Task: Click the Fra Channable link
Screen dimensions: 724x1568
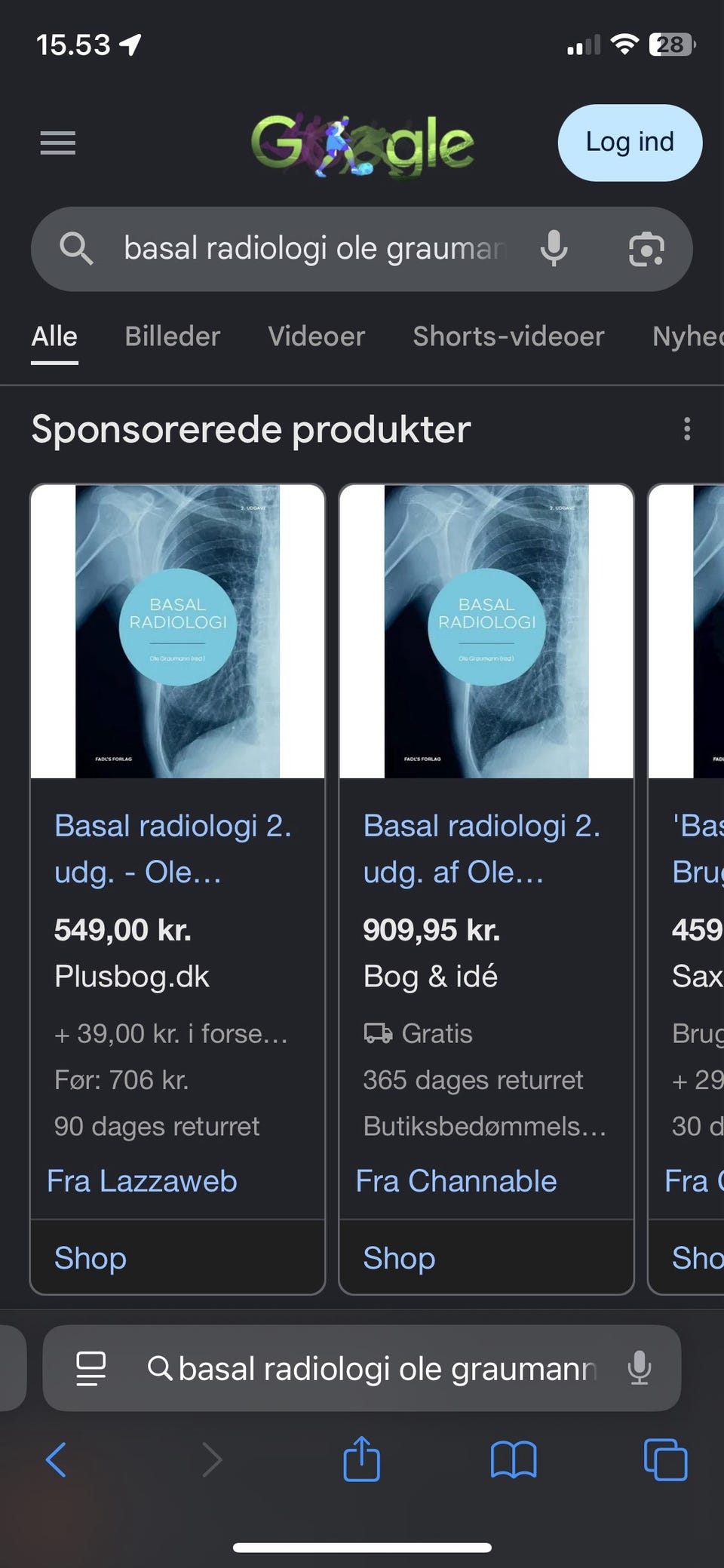Action: pyautogui.click(x=456, y=1181)
